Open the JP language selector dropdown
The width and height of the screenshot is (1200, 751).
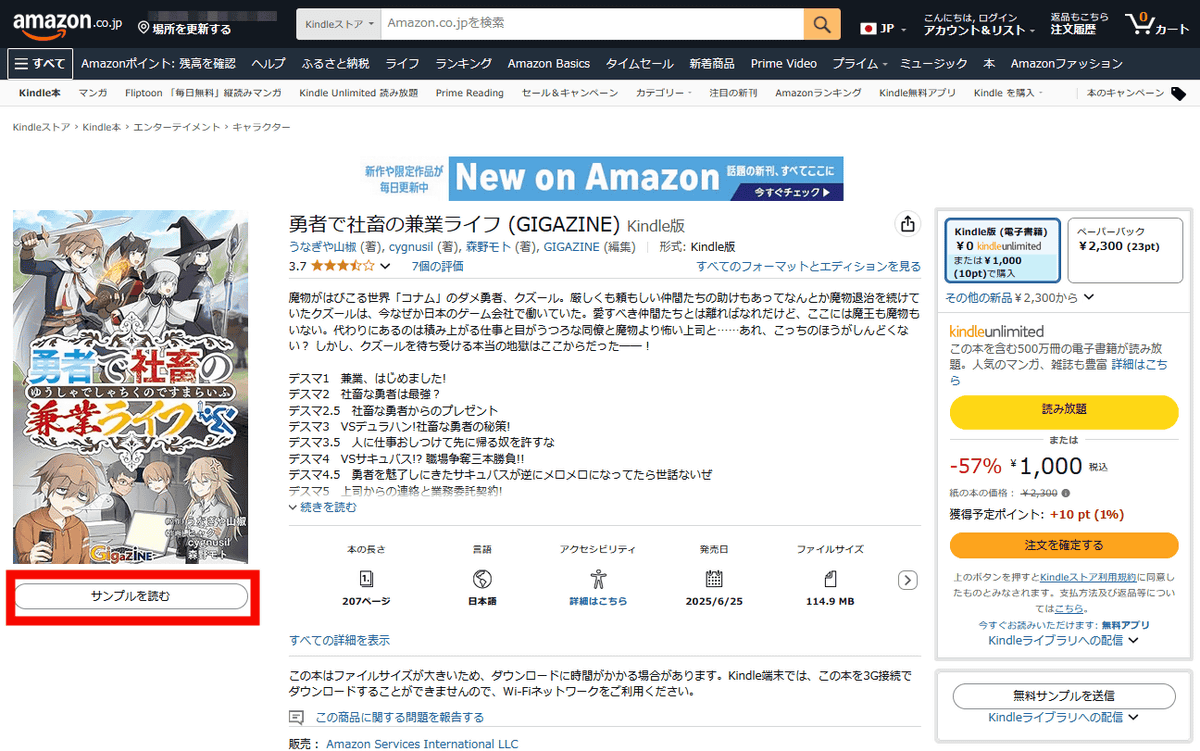point(883,28)
